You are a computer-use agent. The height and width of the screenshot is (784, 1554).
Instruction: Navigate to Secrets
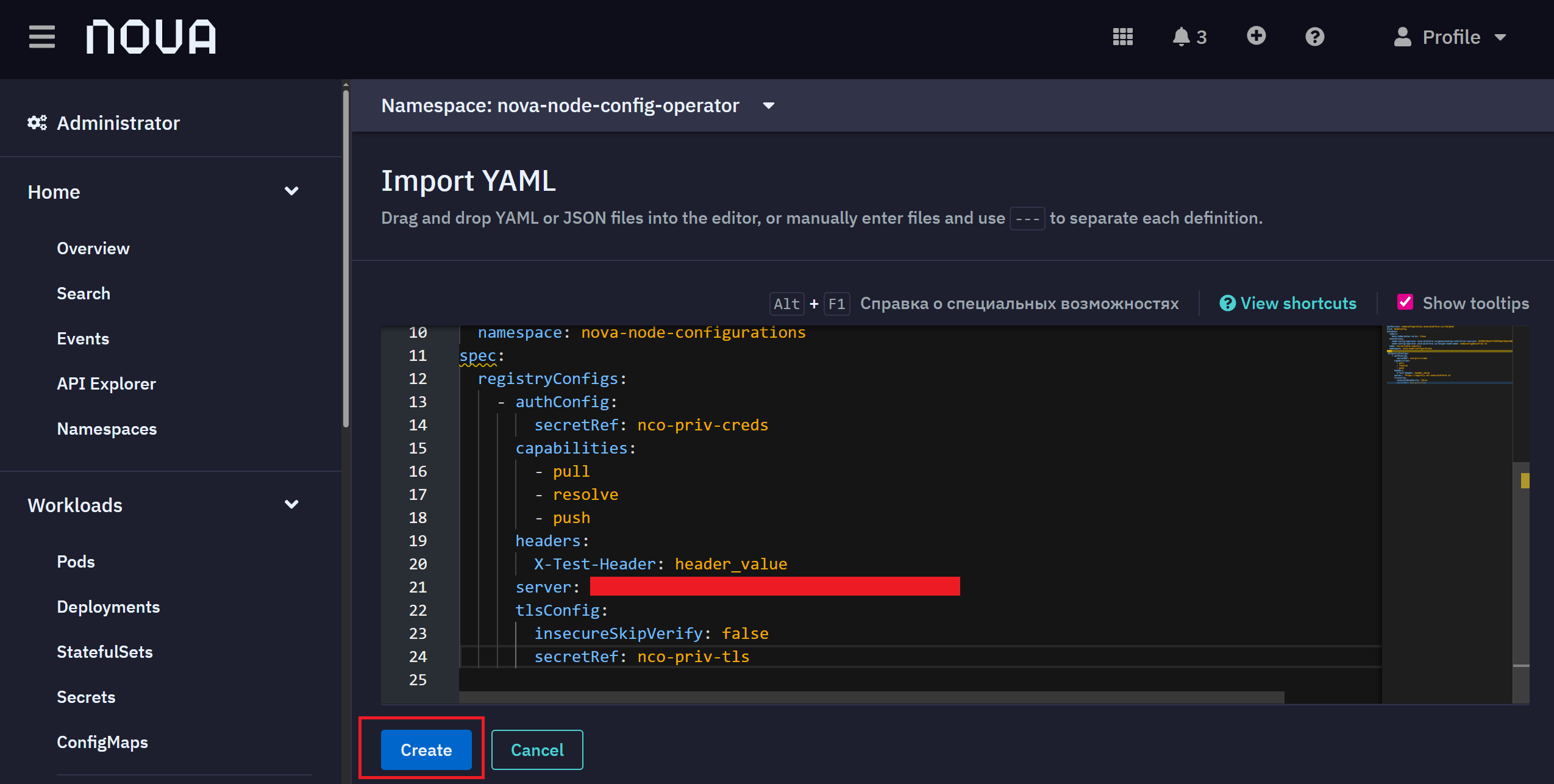tap(86, 697)
